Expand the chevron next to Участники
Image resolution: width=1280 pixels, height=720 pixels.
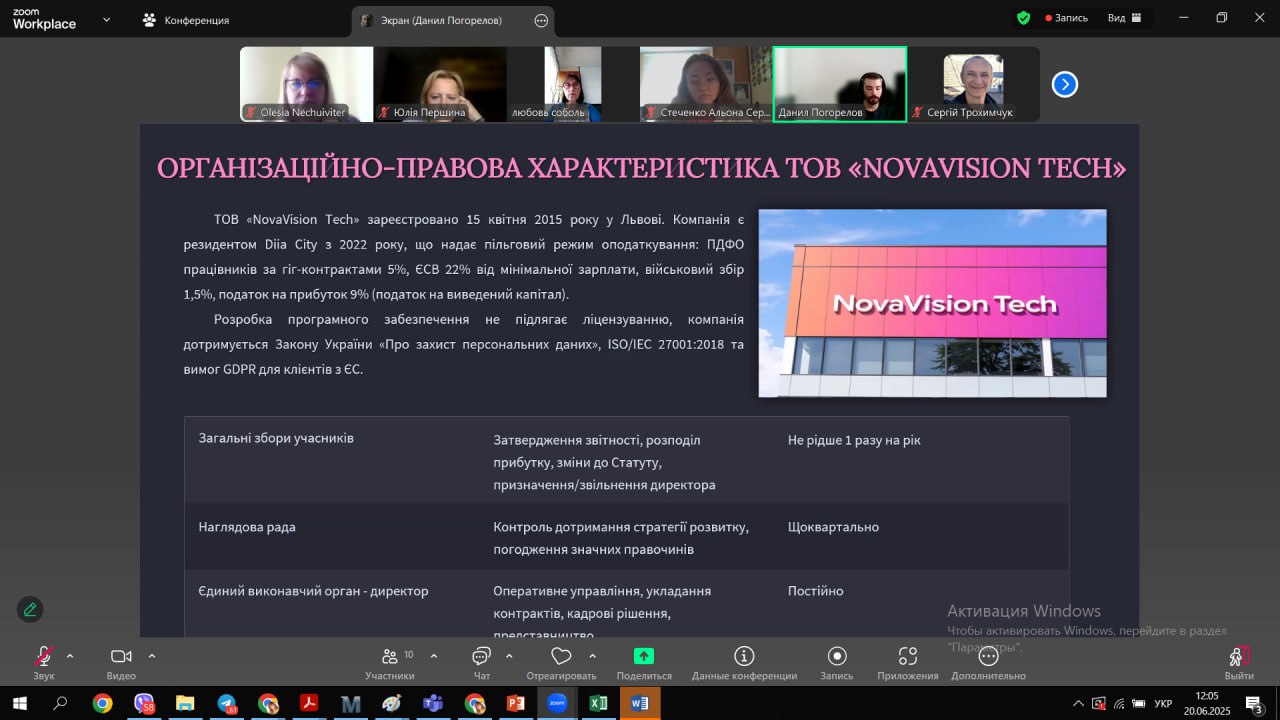(434, 656)
